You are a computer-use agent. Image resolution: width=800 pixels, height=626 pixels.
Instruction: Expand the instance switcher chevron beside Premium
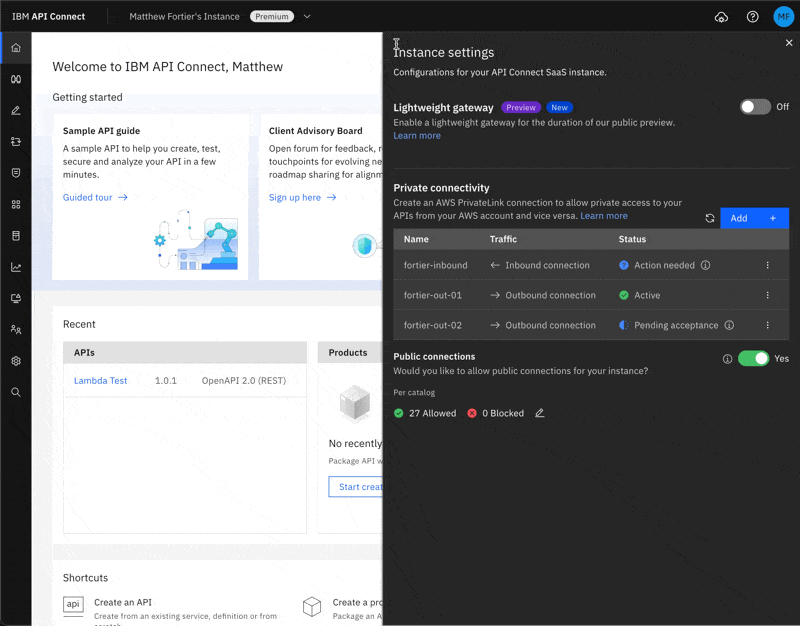pos(307,17)
